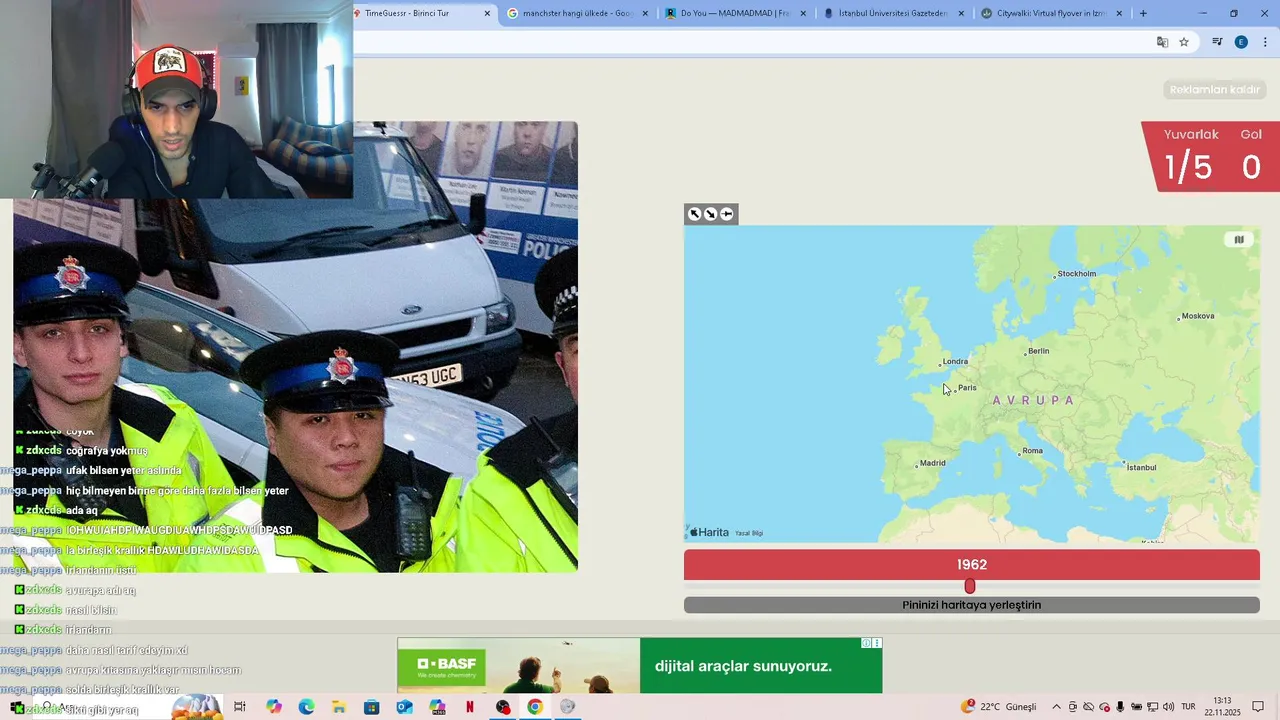
Task: Open the weather widget 22°C Güneşli
Action: click(x=998, y=707)
